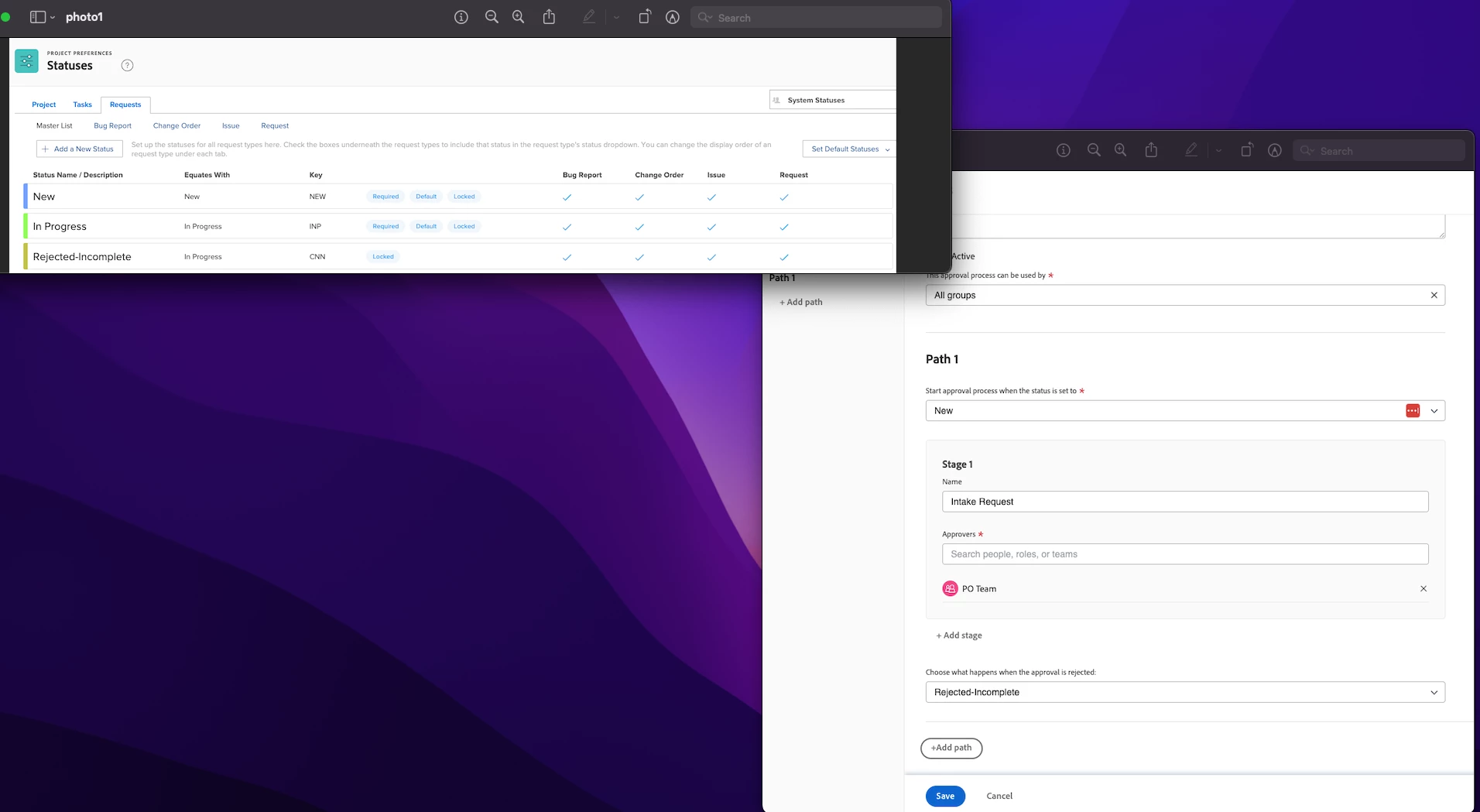Cancel the approval process changes
This screenshot has height=812, width=1480.
(x=999, y=796)
